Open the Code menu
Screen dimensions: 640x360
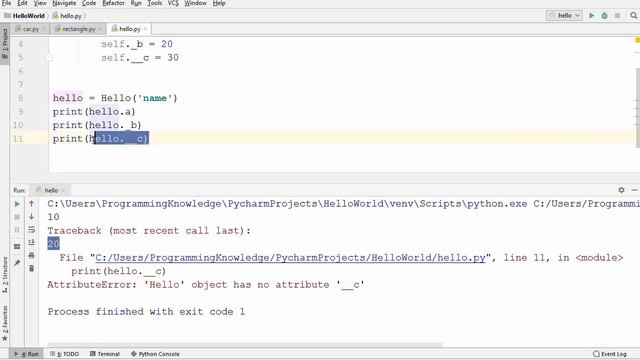click(x=89, y=3)
